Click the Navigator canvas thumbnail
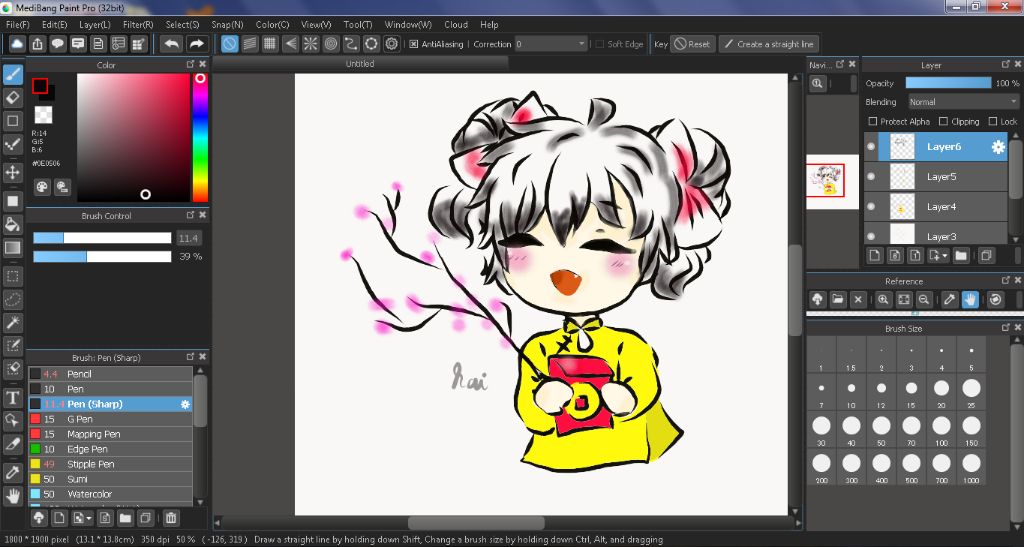 point(832,181)
